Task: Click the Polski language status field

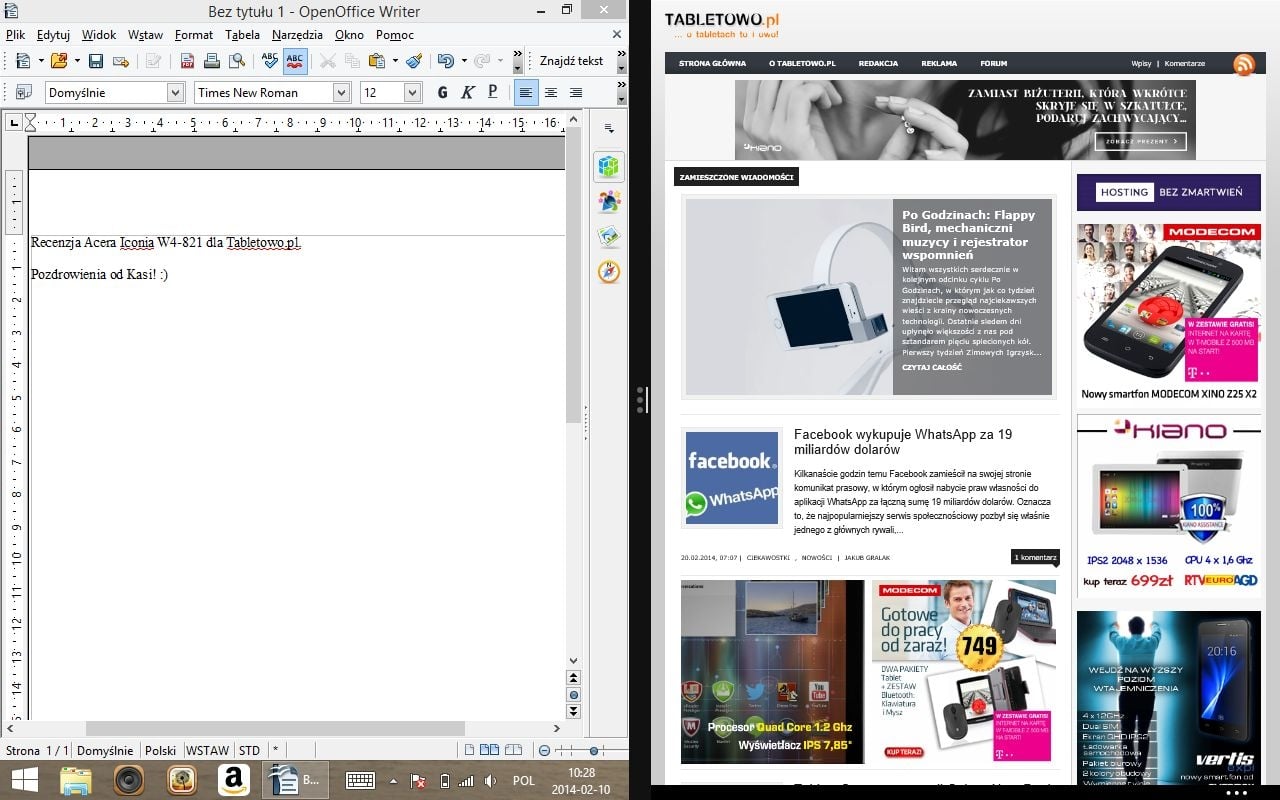Action: click(x=160, y=751)
